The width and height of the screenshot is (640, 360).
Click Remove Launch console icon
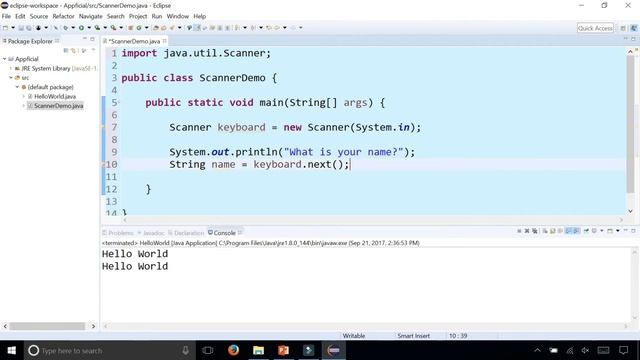(527, 231)
